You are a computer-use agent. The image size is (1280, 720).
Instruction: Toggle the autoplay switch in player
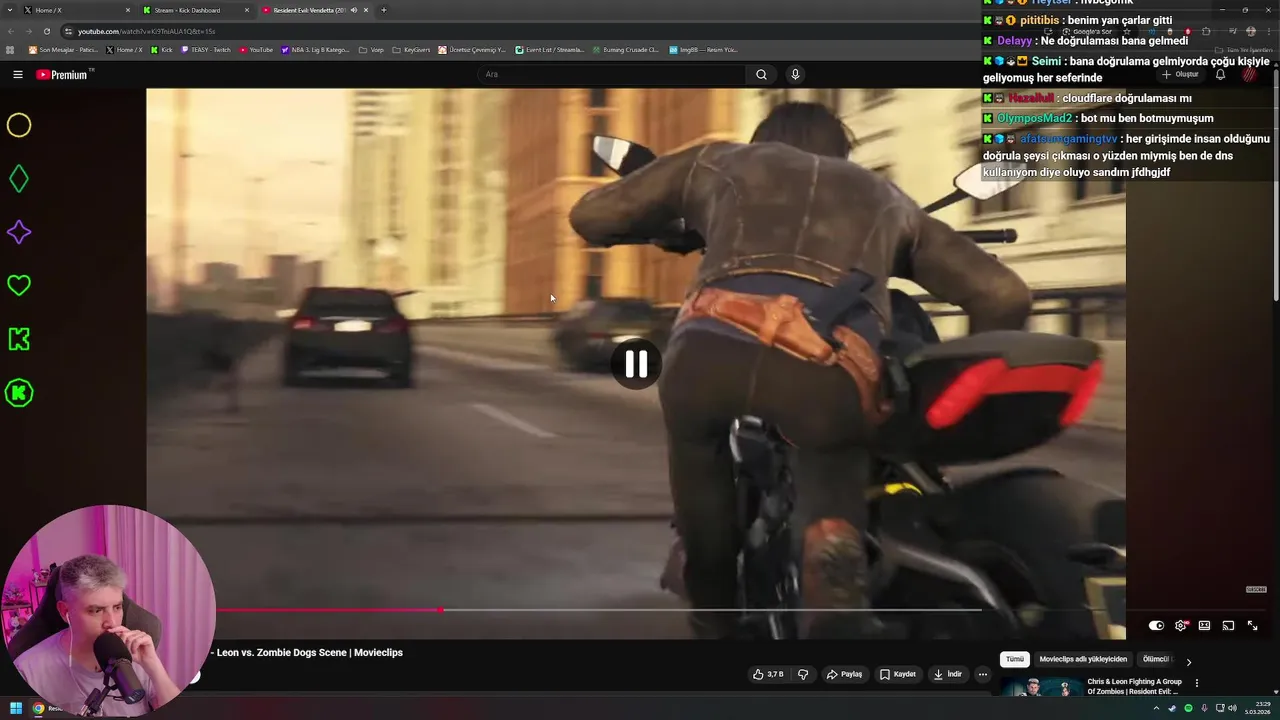click(x=1156, y=625)
